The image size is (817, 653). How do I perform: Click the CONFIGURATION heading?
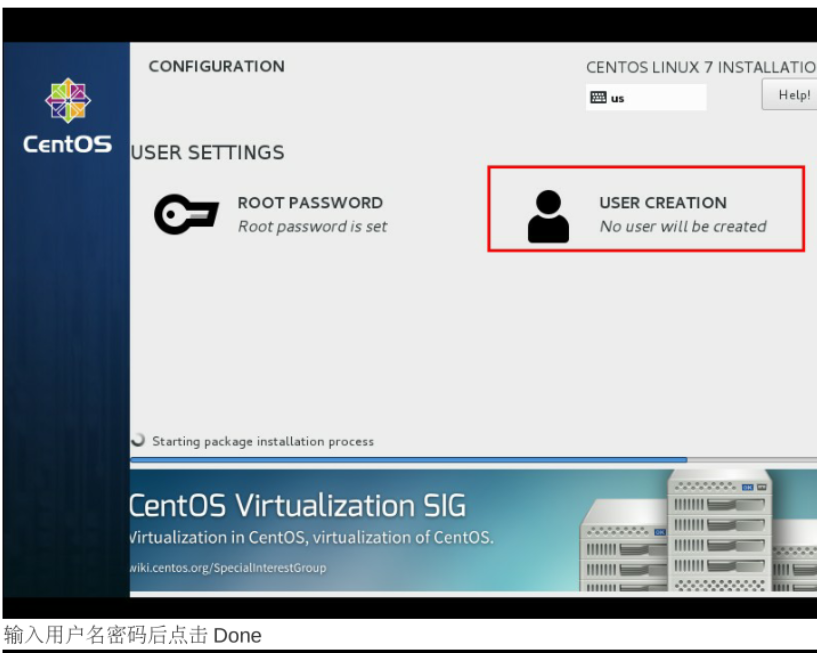pos(216,66)
